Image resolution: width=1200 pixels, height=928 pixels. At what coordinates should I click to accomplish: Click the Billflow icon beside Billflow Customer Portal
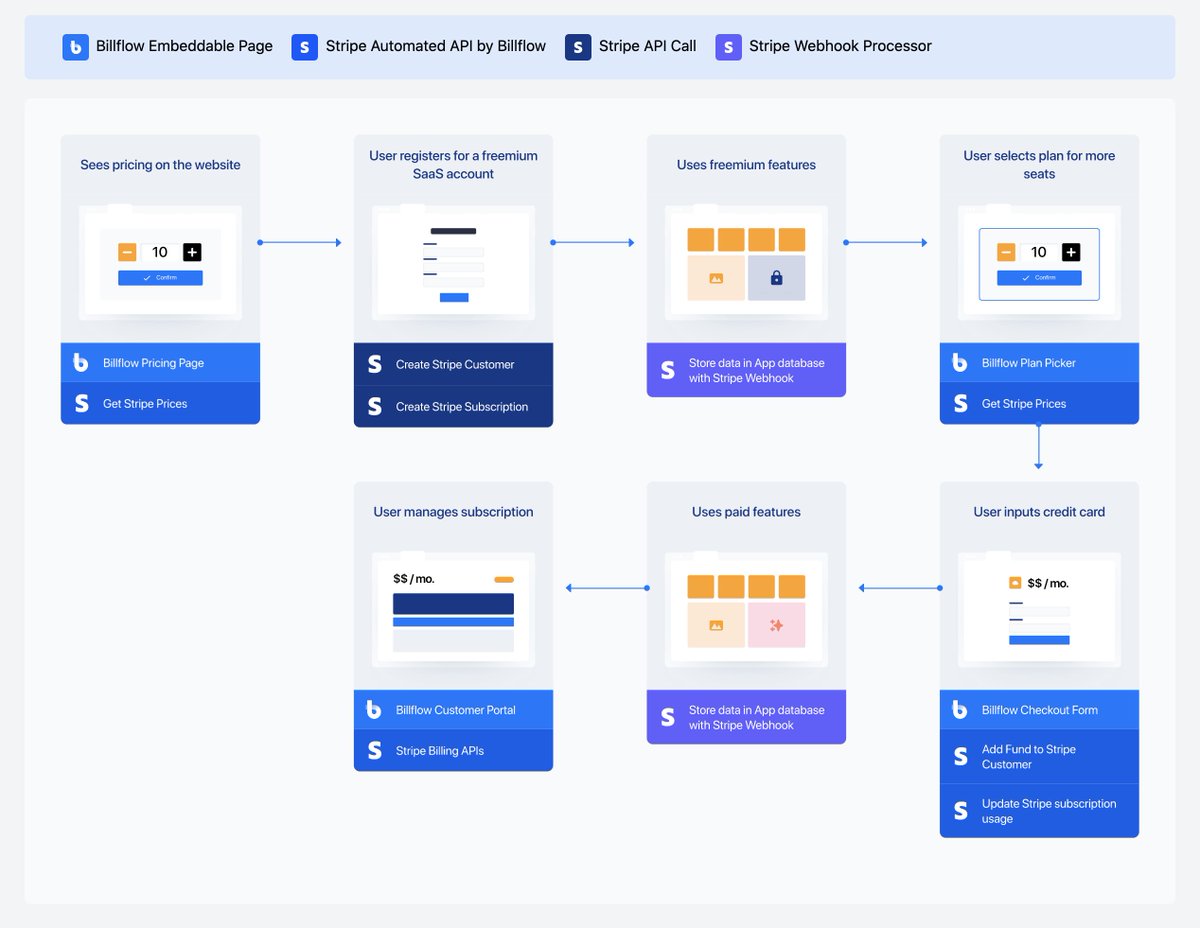click(374, 709)
